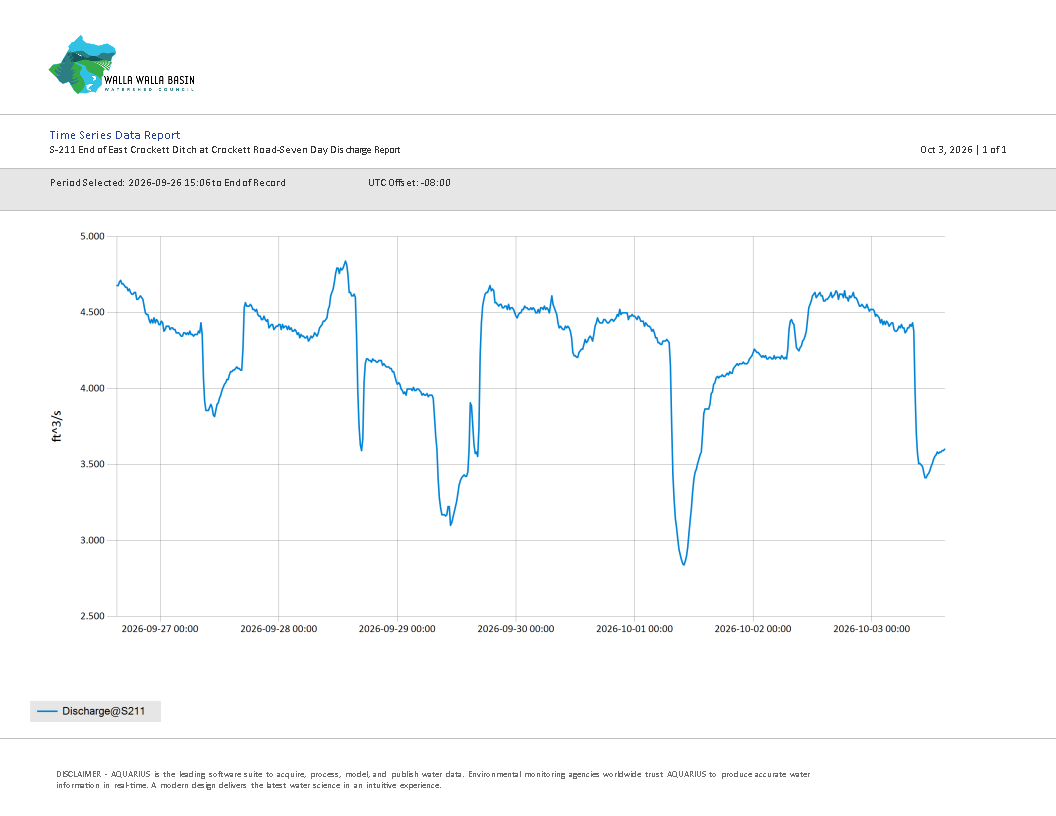
Task: Click the Time Series Data Report title
Action: [114, 135]
